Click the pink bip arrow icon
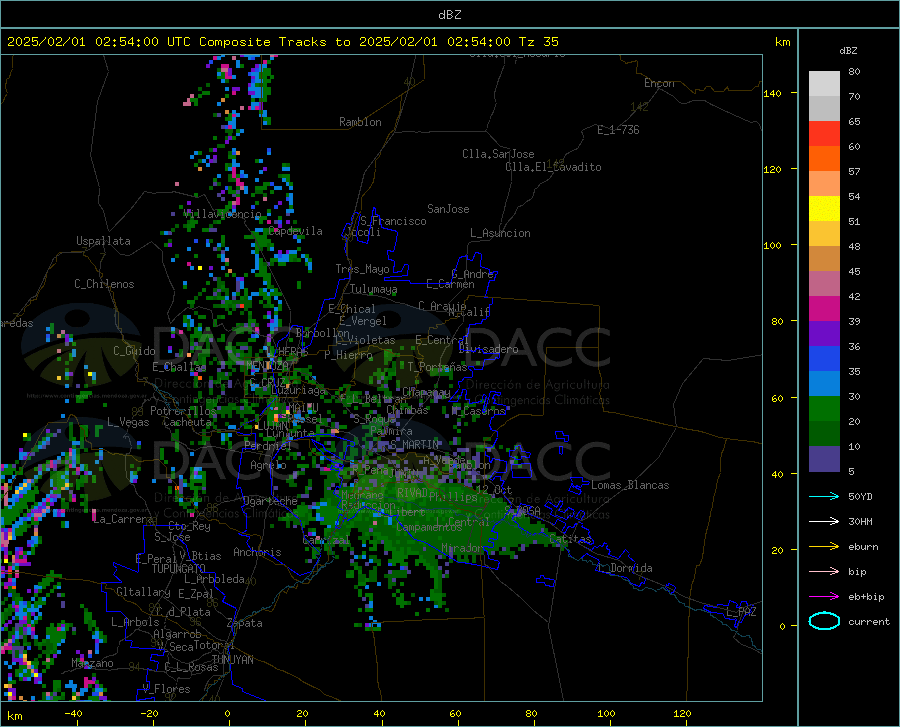Viewport: 900px width, 727px height. (824, 572)
